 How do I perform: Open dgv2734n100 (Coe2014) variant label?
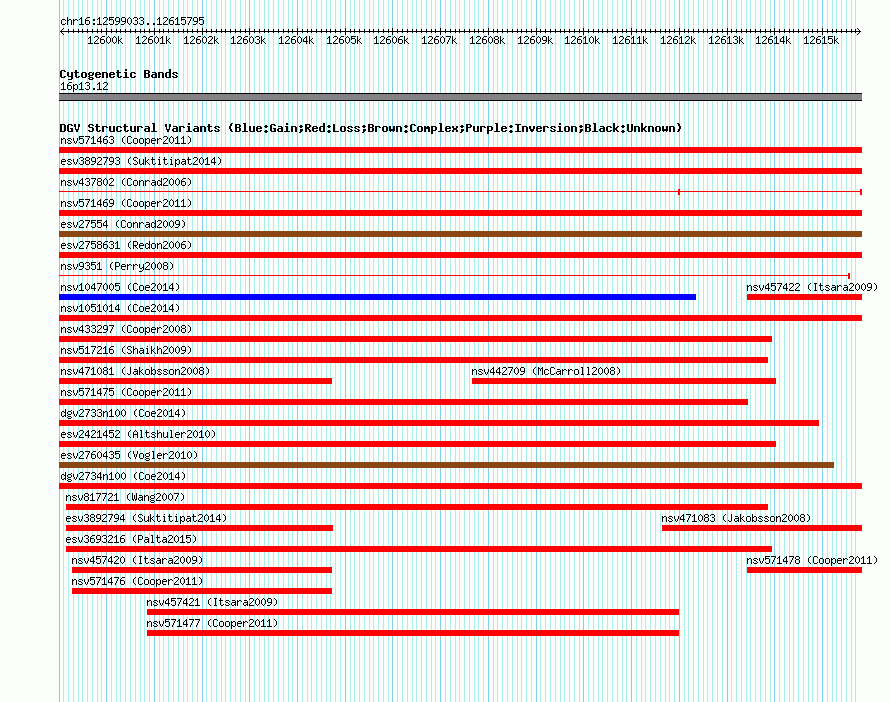click(123, 476)
